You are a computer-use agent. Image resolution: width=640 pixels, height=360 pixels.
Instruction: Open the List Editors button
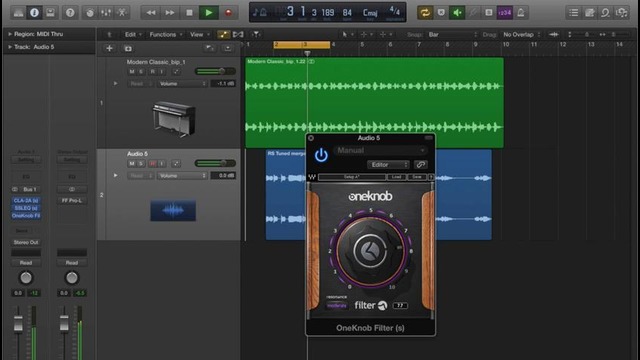click(x=573, y=13)
